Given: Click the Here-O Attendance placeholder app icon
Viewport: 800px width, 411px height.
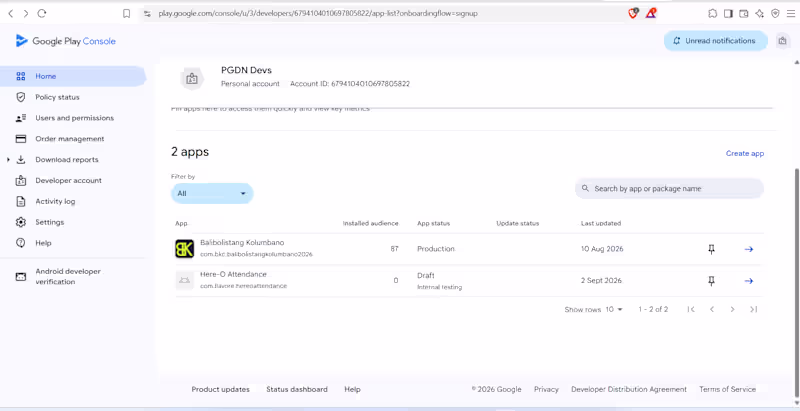Looking at the screenshot, I should [x=185, y=280].
